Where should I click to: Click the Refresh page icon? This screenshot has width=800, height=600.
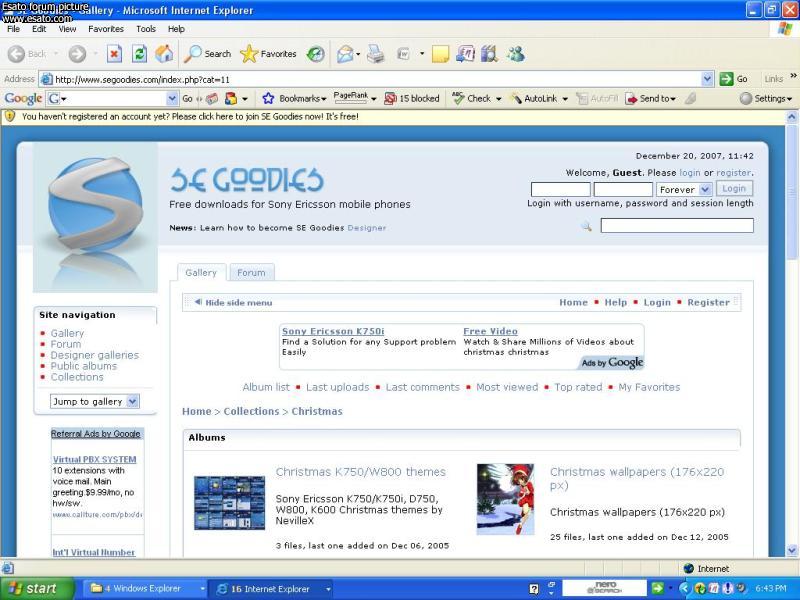click(139, 54)
